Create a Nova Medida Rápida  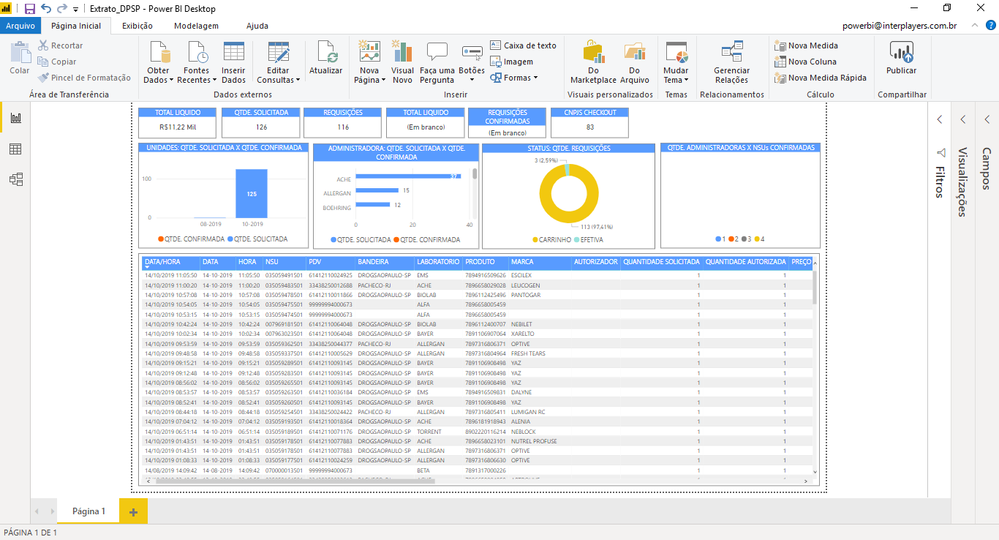(x=821, y=77)
